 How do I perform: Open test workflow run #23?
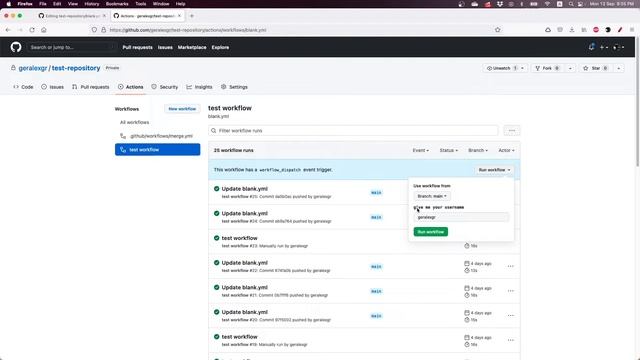click(240, 238)
